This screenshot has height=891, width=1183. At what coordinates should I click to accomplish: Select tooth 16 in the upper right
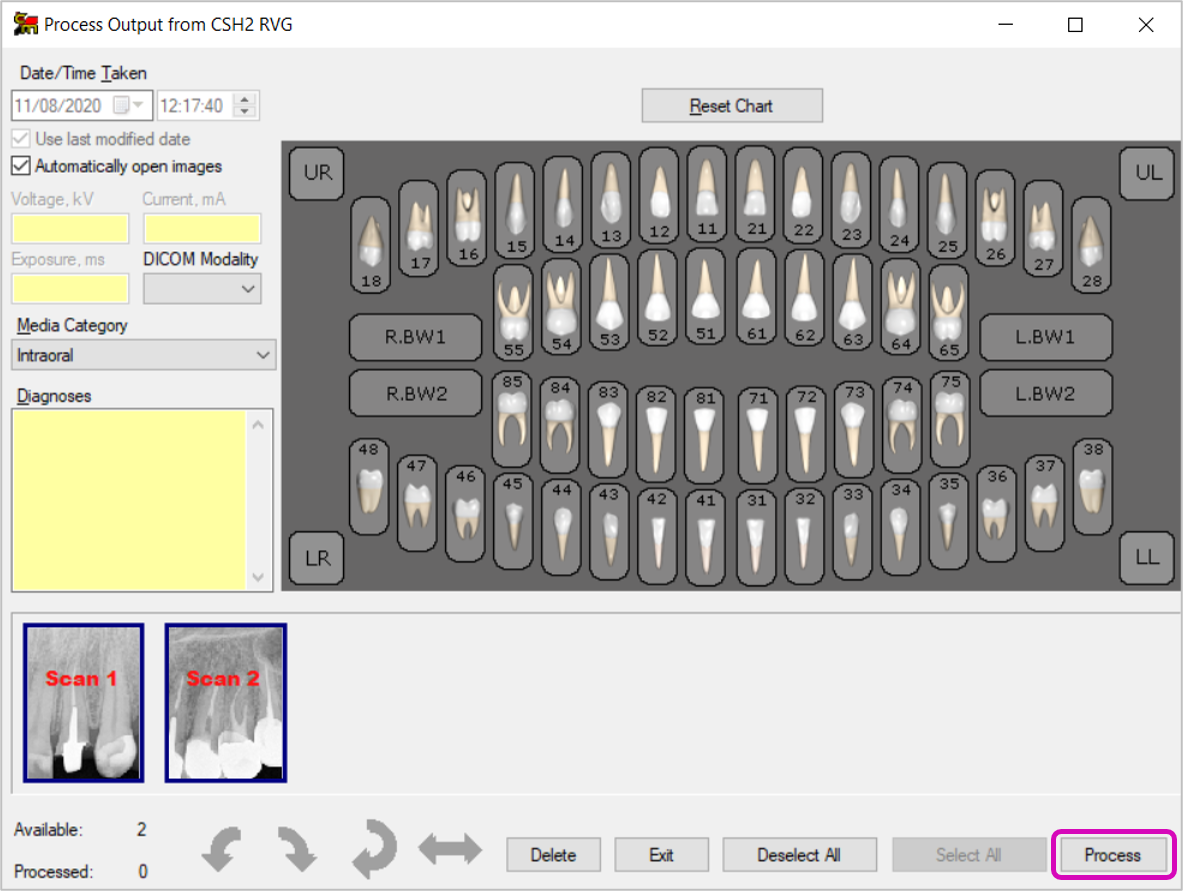click(467, 218)
